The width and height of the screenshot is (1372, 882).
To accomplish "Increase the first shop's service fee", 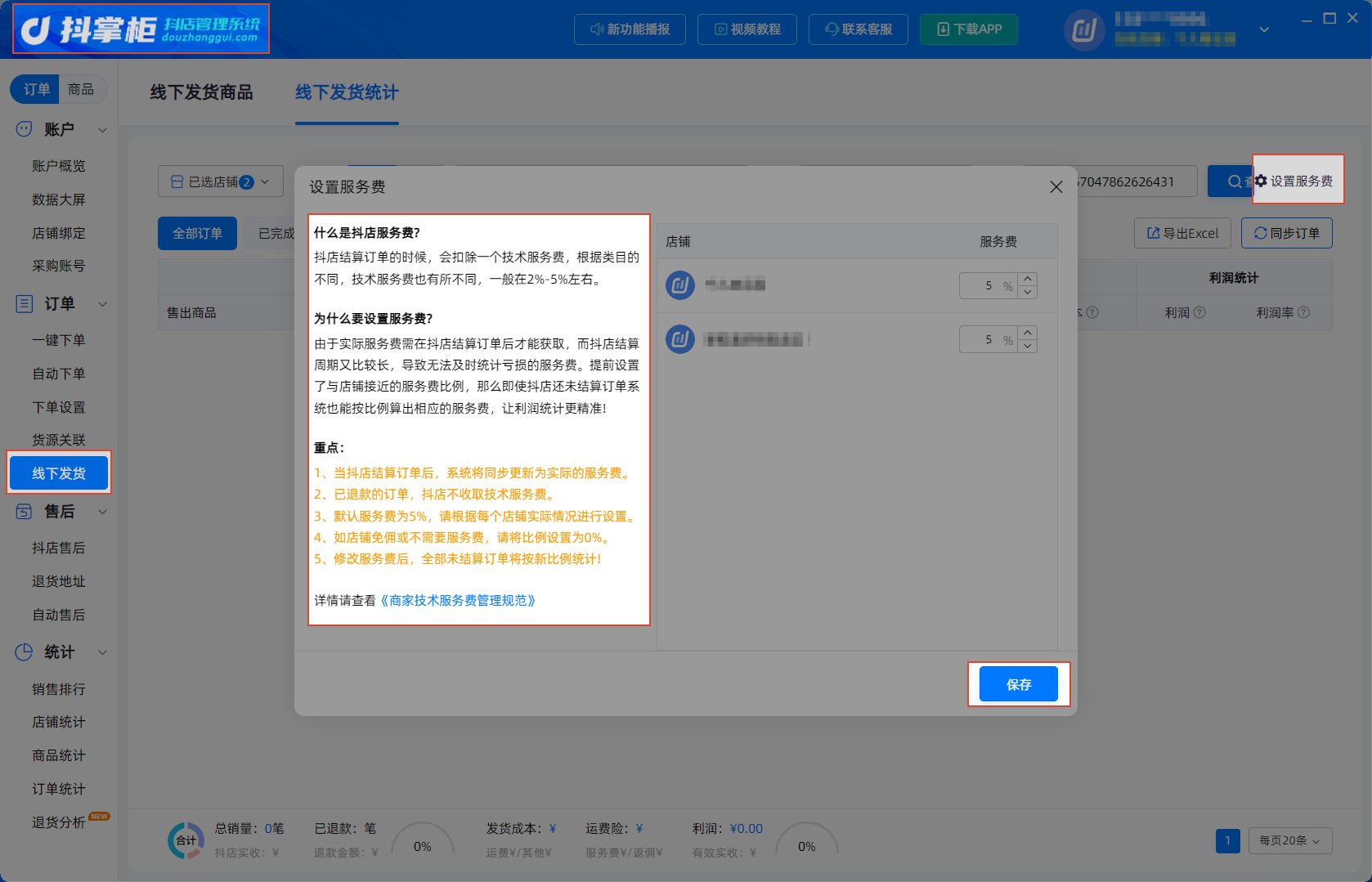I will pos(1028,279).
